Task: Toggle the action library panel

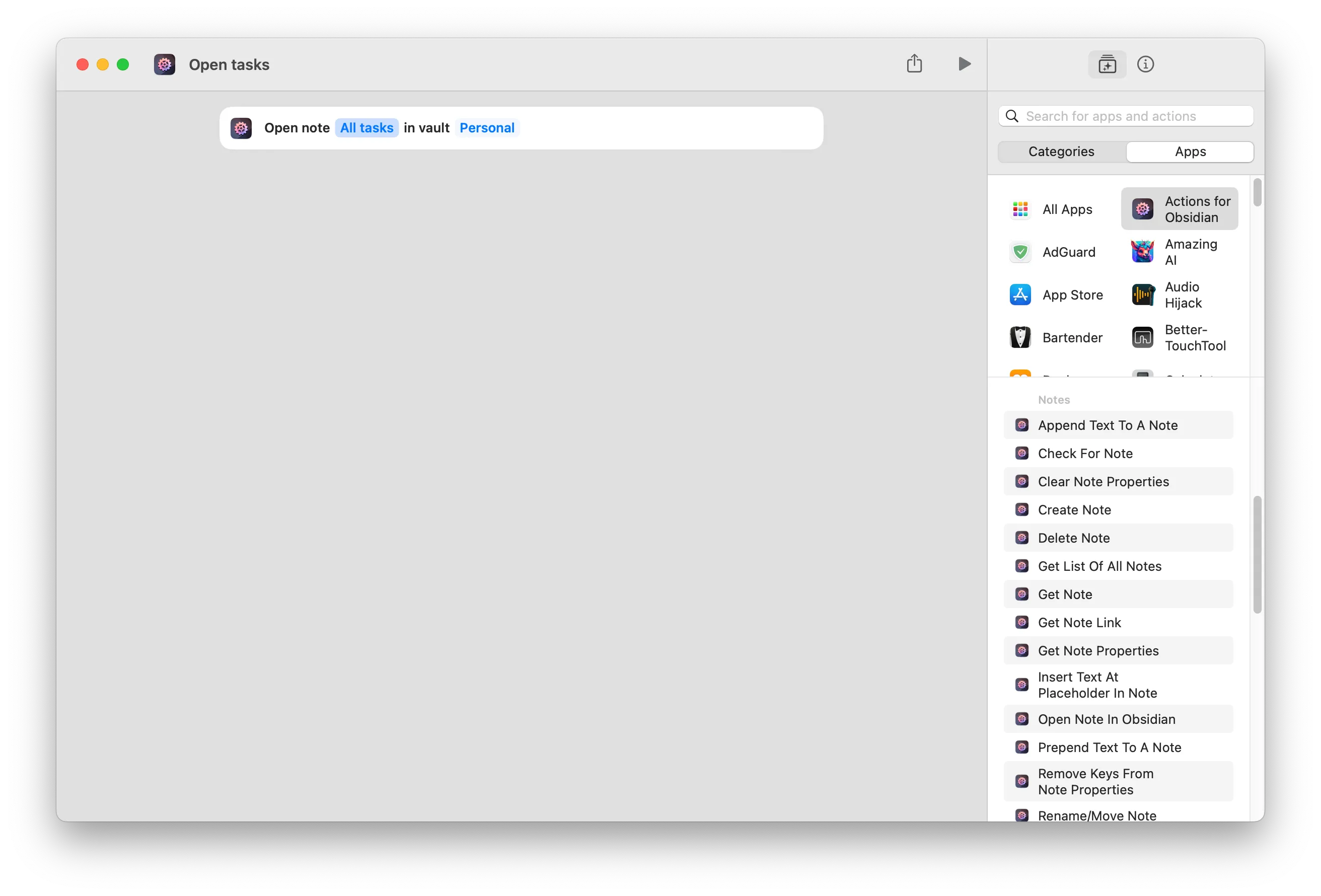Action: (x=1107, y=63)
